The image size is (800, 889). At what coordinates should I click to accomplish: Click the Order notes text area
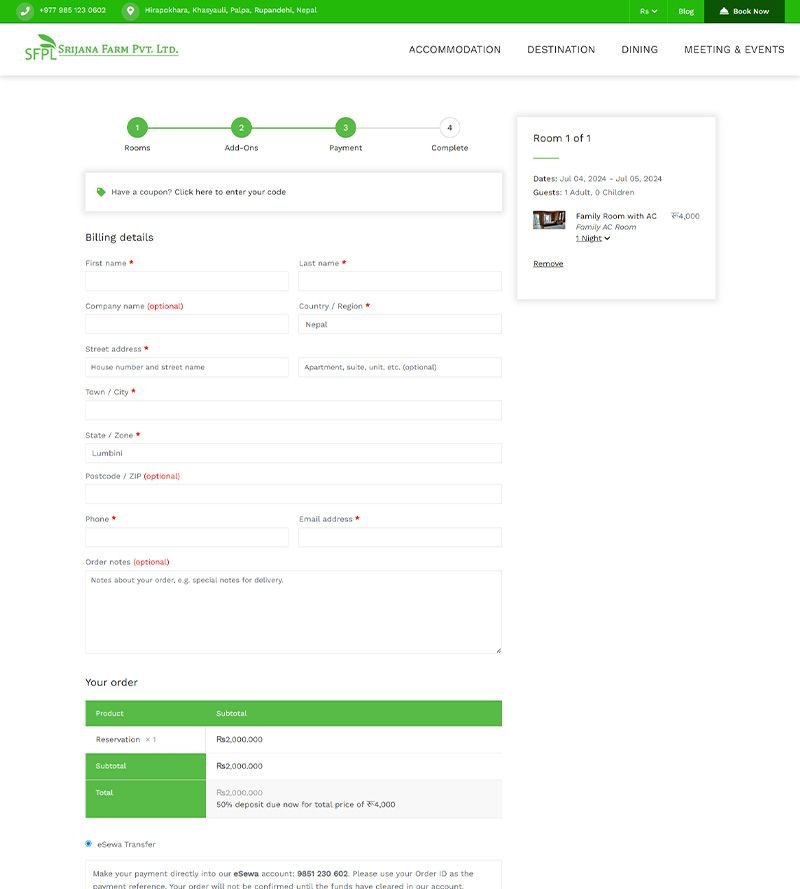coord(293,612)
